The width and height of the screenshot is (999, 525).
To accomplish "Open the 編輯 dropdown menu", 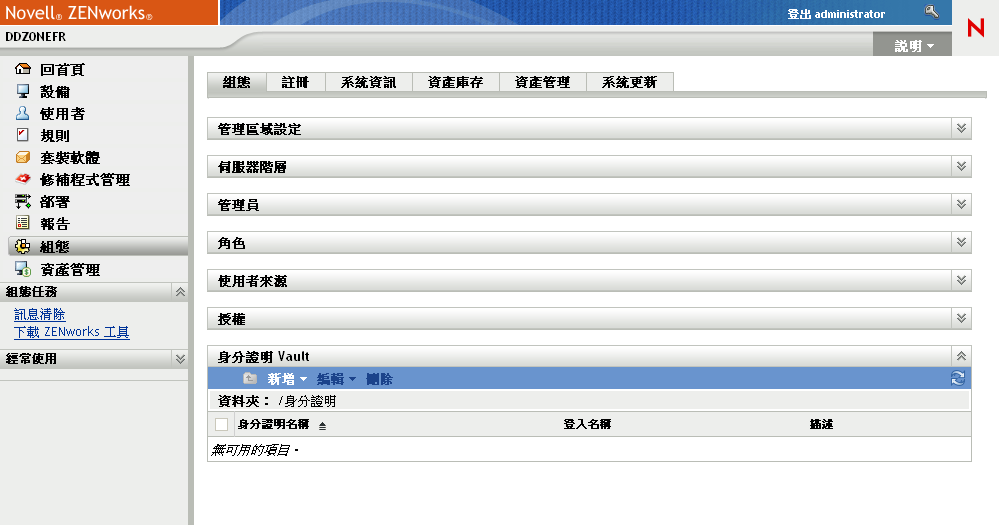I will (336, 379).
